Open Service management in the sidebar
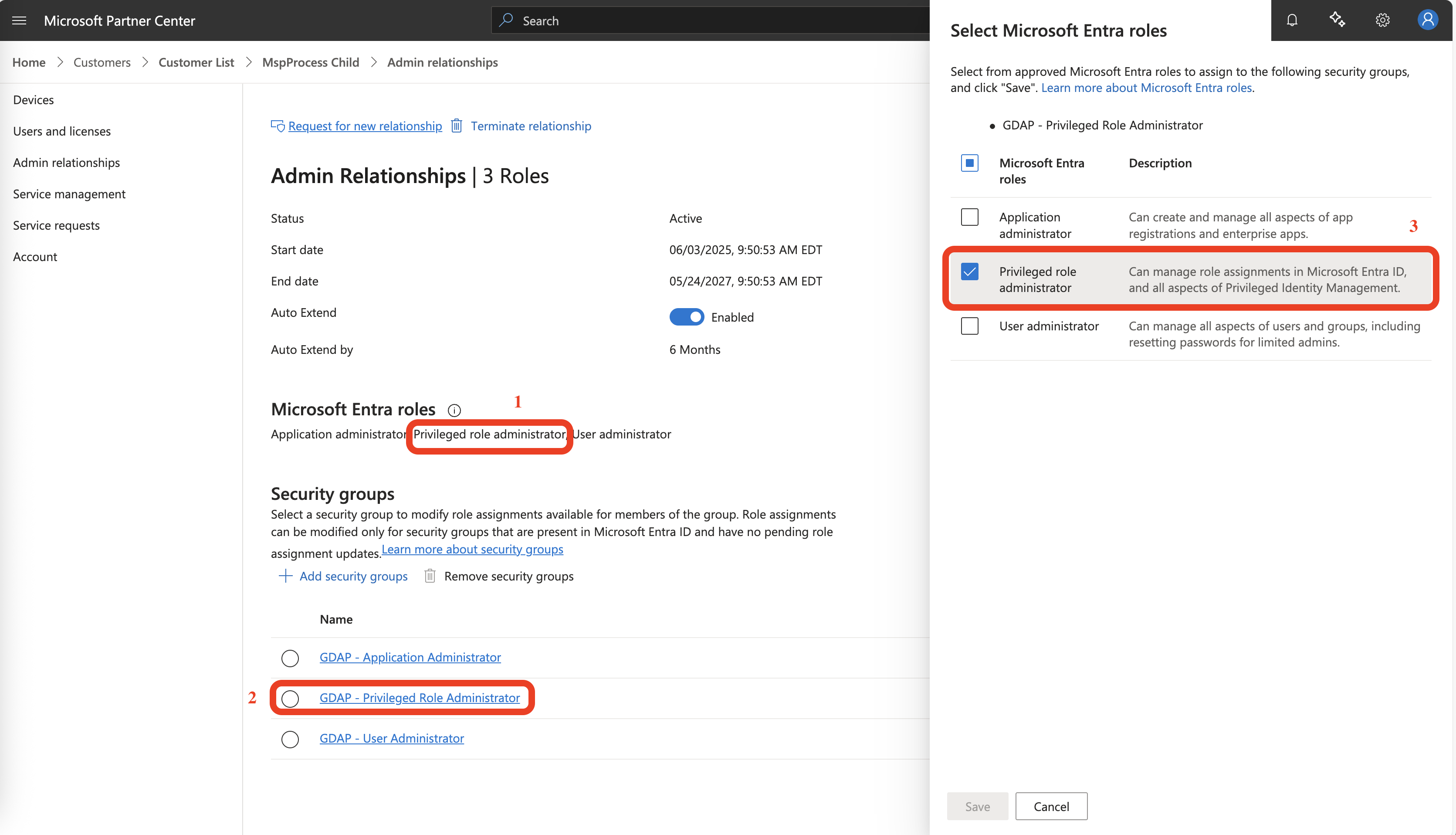The image size is (1456, 835). pos(69,194)
